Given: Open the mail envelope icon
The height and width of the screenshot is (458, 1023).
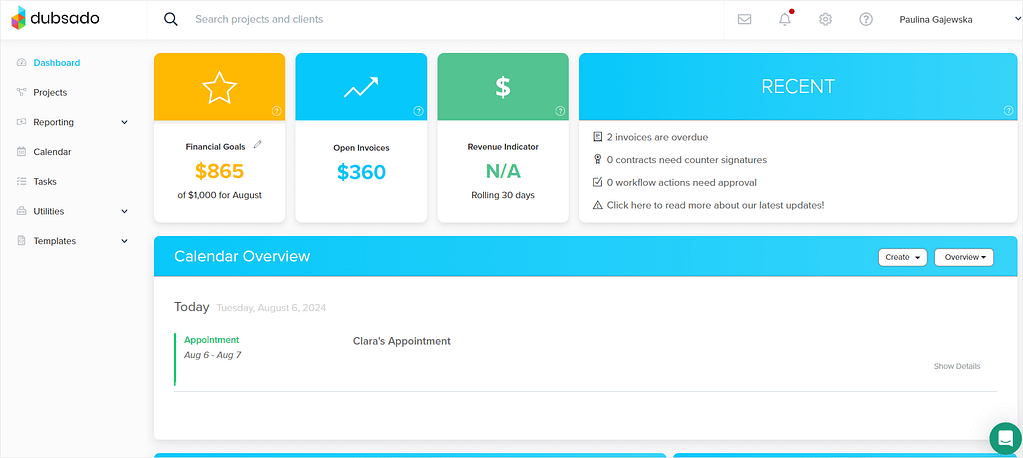Looking at the screenshot, I should 744,20.
